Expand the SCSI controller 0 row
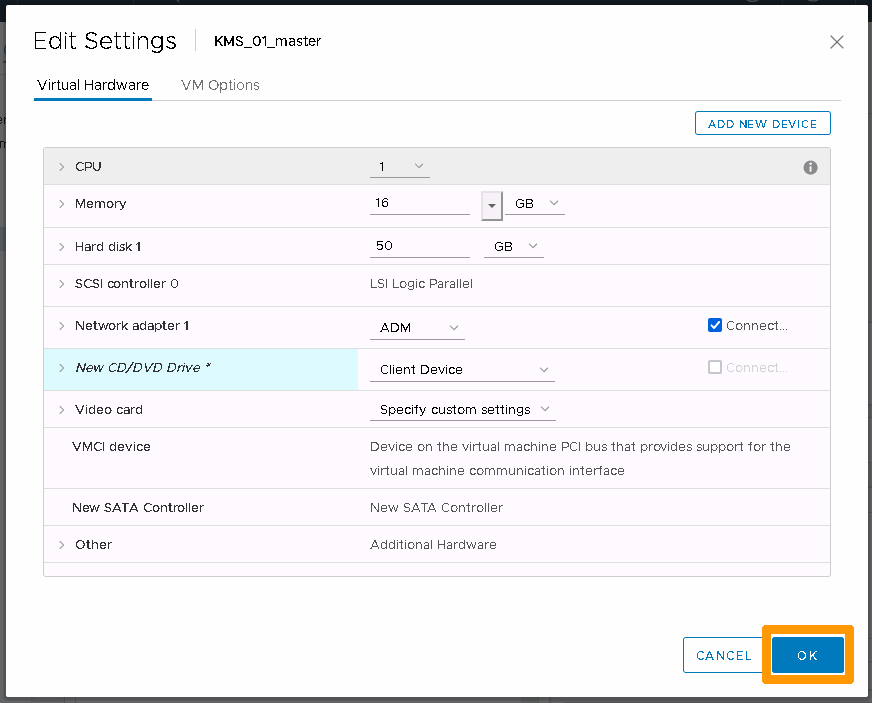 click(61, 284)
